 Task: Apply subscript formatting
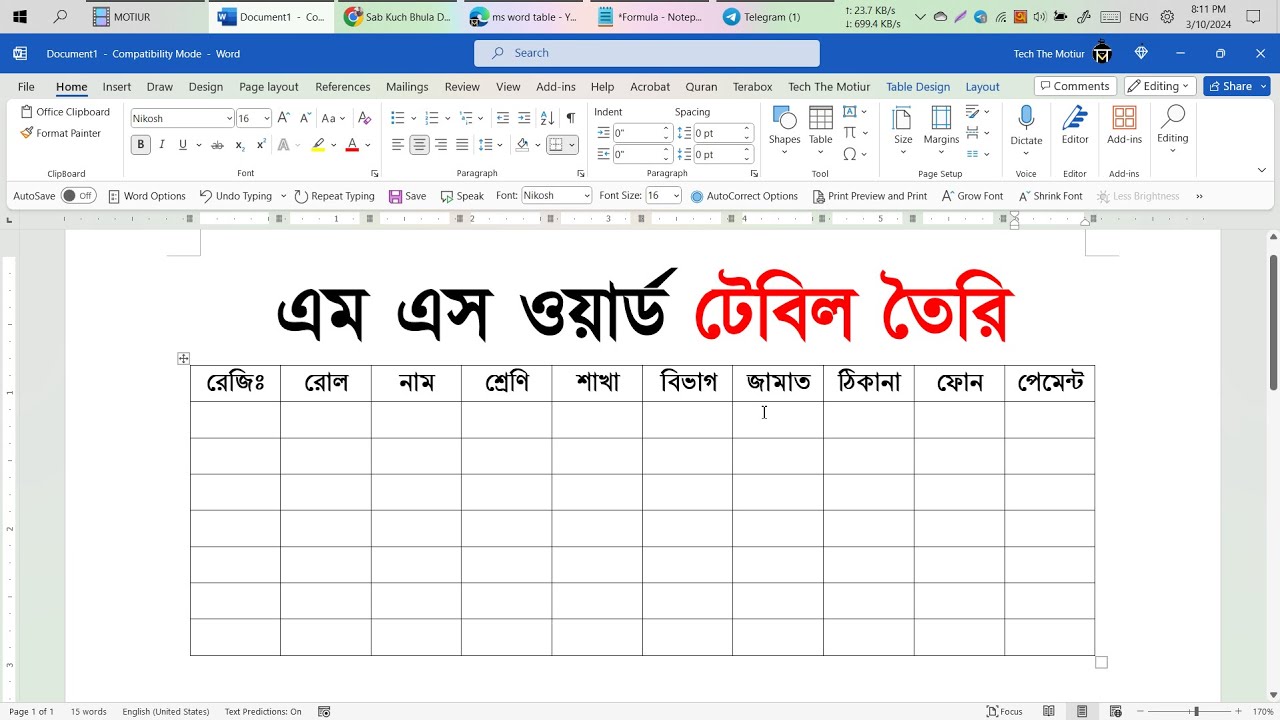[x=240, y=145]
